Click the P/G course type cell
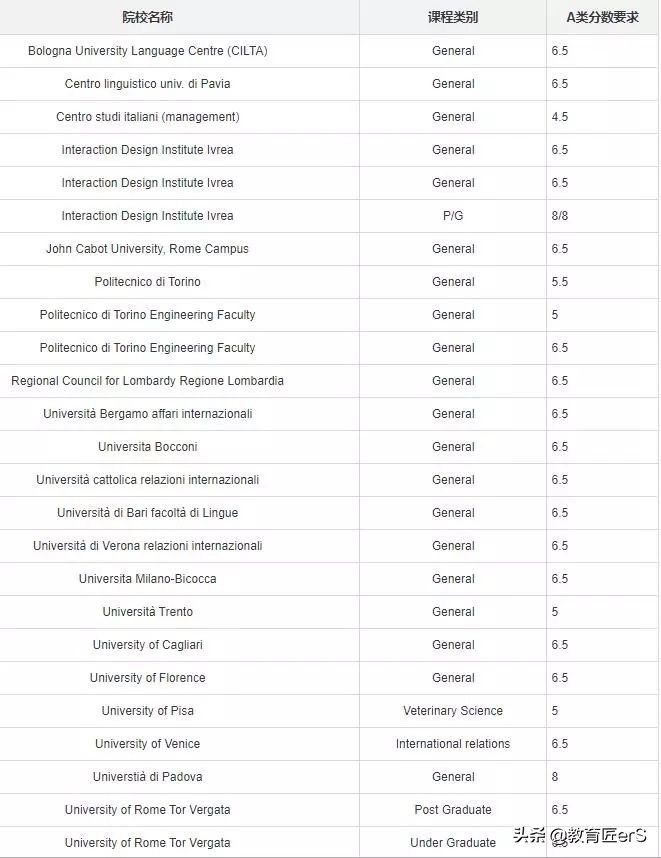This screenshot has height=858, width=661. pyautogui.click(x=453, y=216)
